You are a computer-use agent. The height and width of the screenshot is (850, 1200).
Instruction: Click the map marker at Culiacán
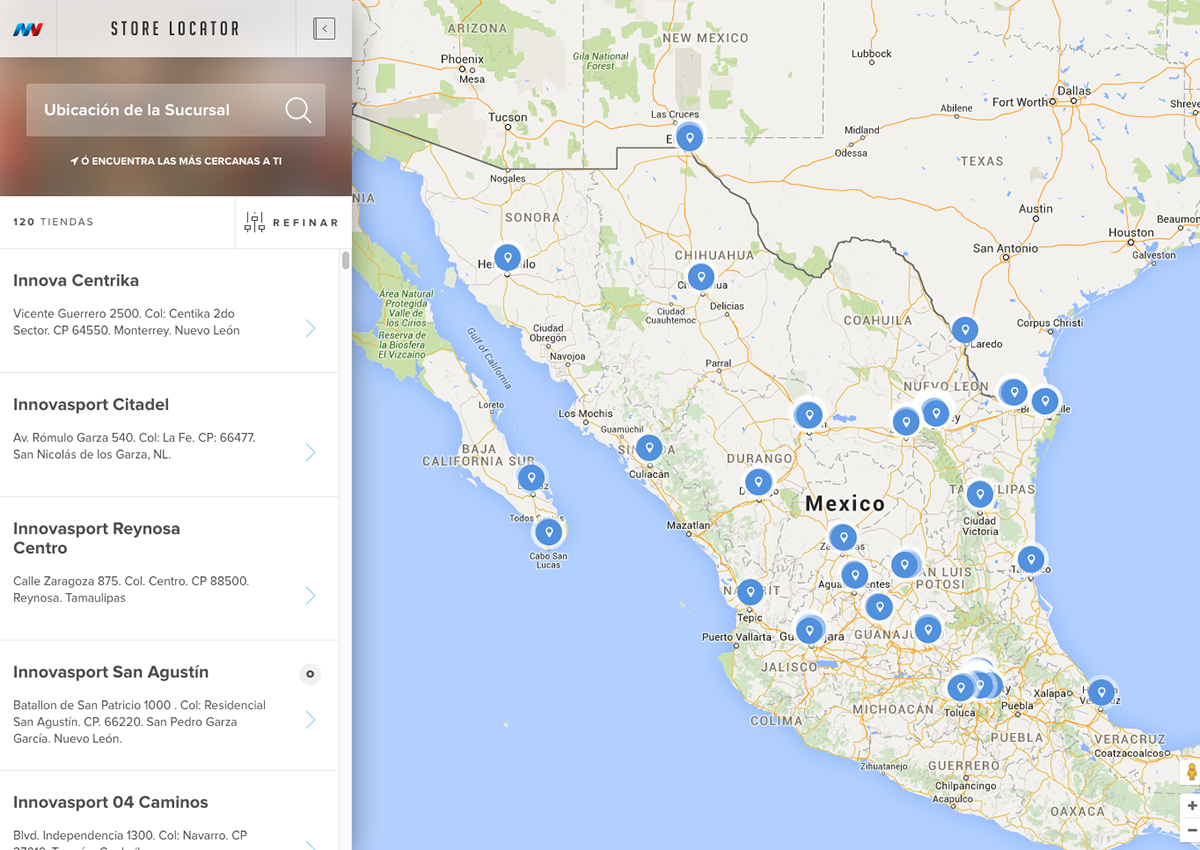pyautogui.click(x=649, y=448)
